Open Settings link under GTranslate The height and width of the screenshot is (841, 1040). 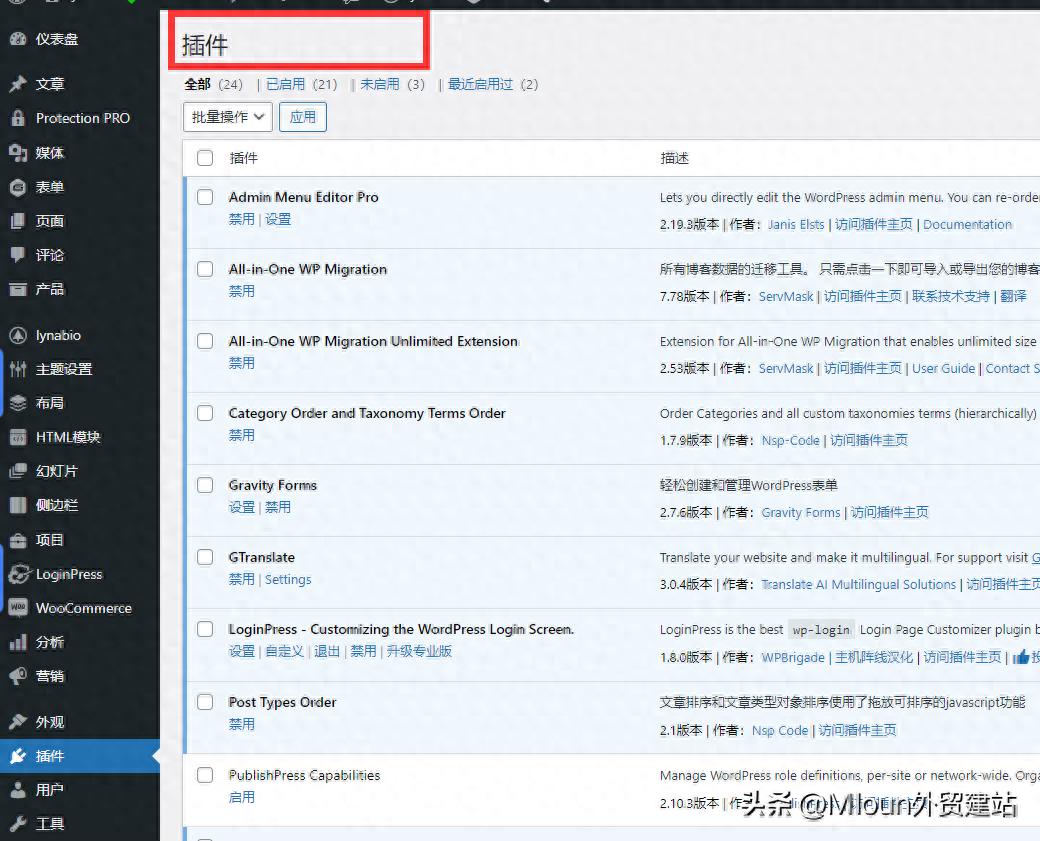288,579
